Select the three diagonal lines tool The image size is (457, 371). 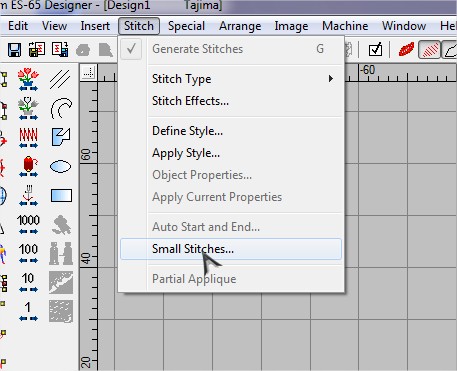tap(60, 79)
